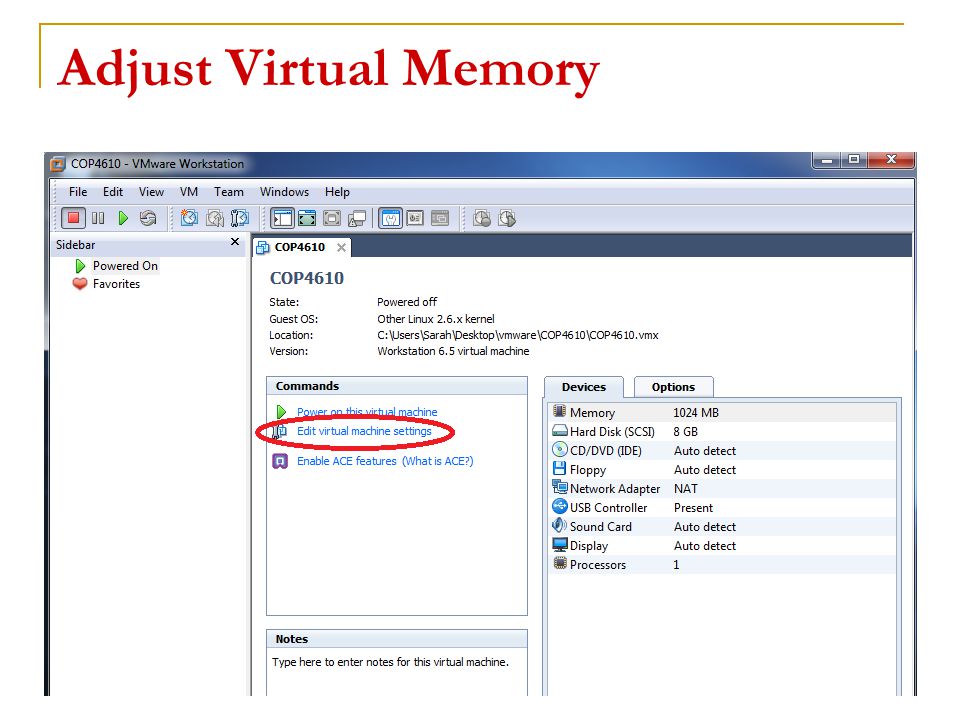Click the VMware Workstation title bar app icon
Screen dimensions: 960x720
point(58,163)
